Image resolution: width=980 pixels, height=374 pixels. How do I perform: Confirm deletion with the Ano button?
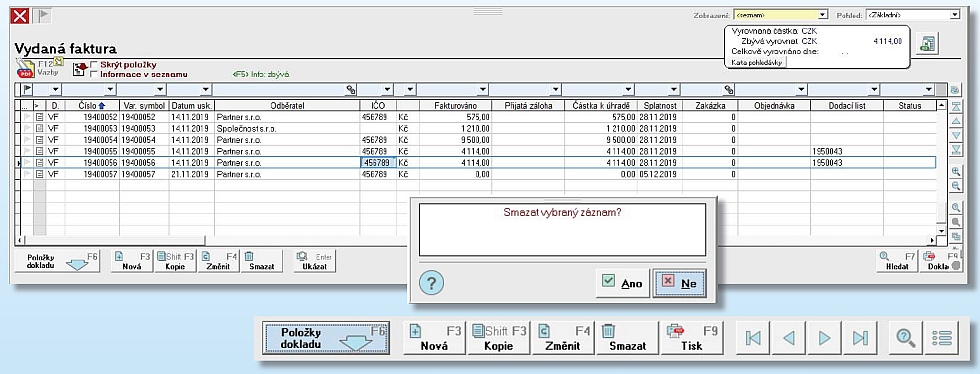(622, 283)
